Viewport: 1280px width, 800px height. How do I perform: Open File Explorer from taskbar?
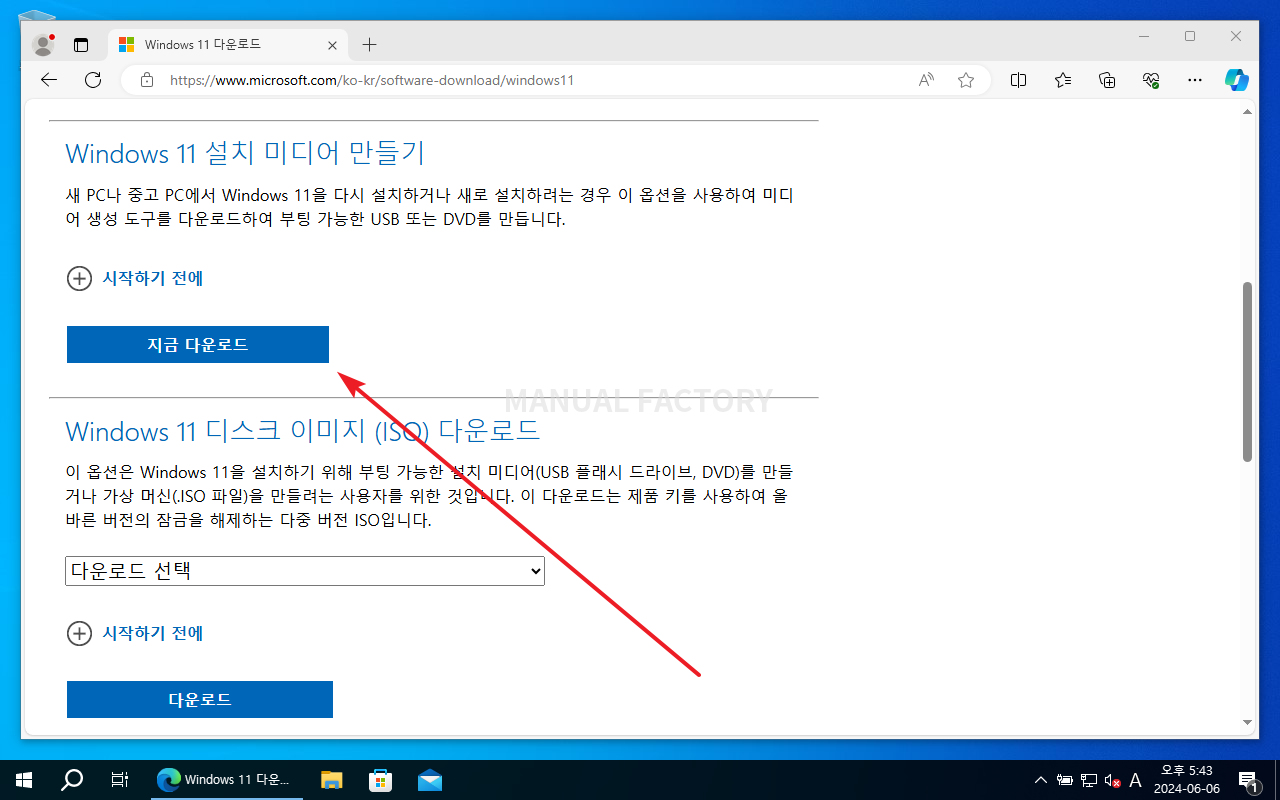331,780
